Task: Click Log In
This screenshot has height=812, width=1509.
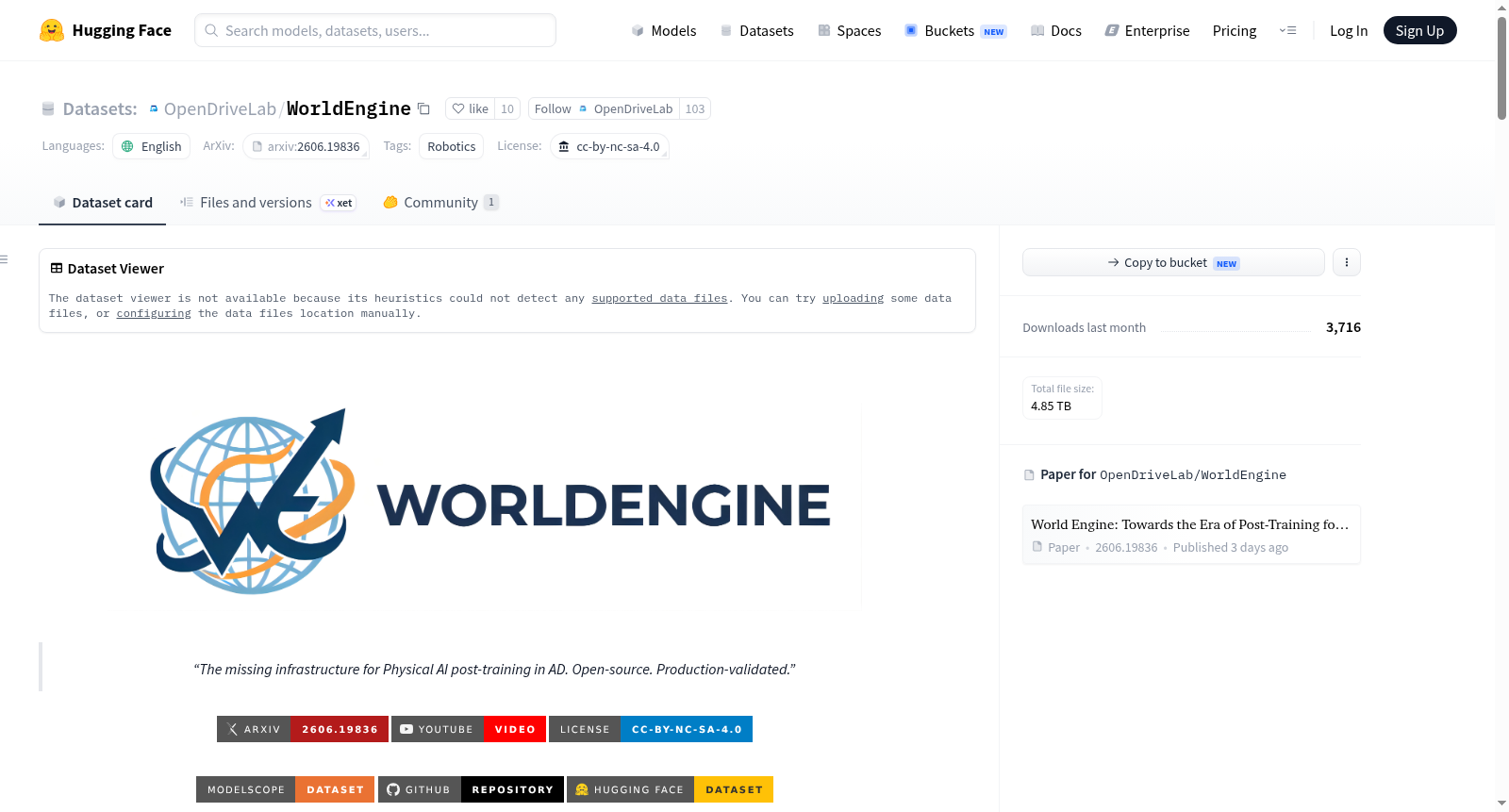Action: [x=1349, y=30]
